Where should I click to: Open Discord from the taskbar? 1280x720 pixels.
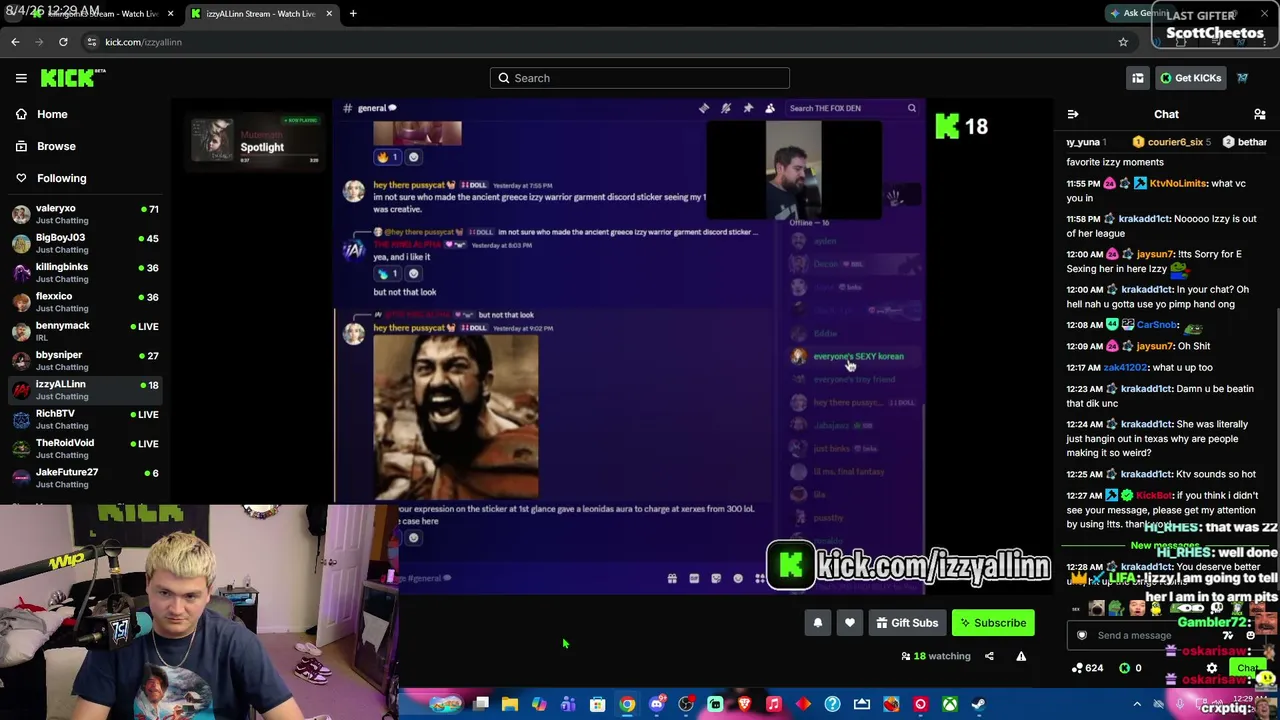[657, 705]
